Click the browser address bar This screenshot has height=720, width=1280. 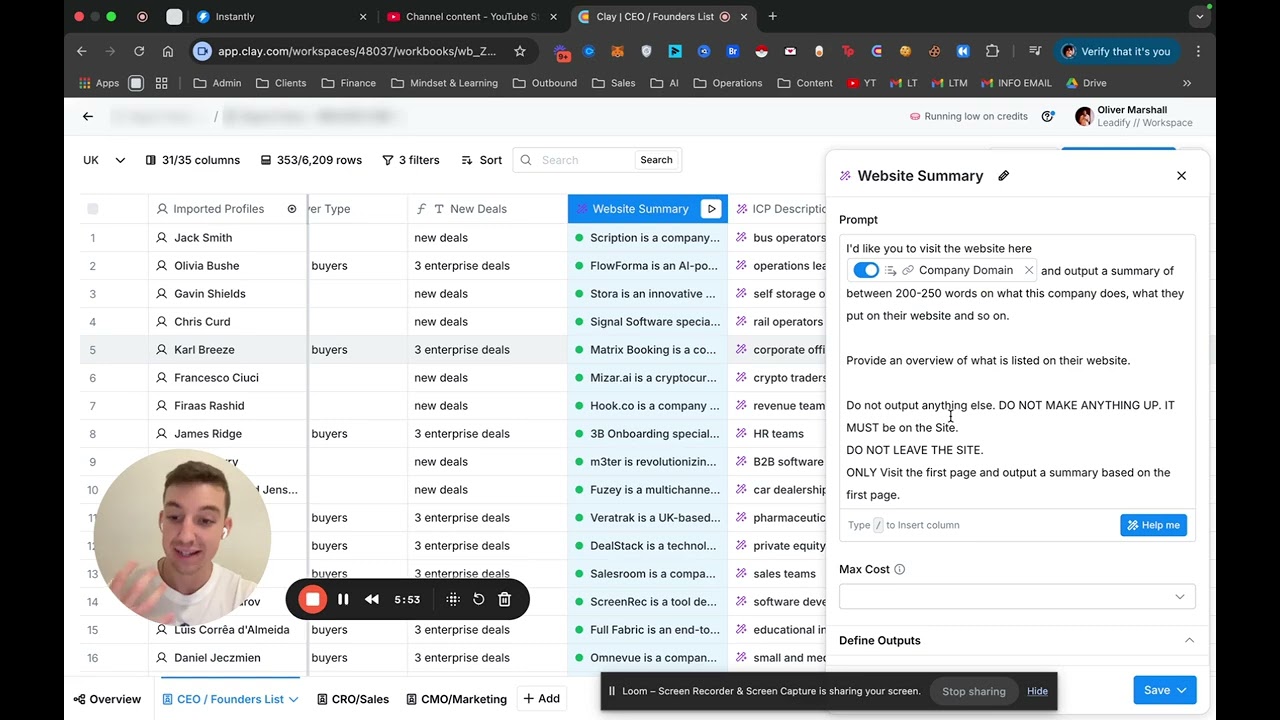[x=355, y=51]
